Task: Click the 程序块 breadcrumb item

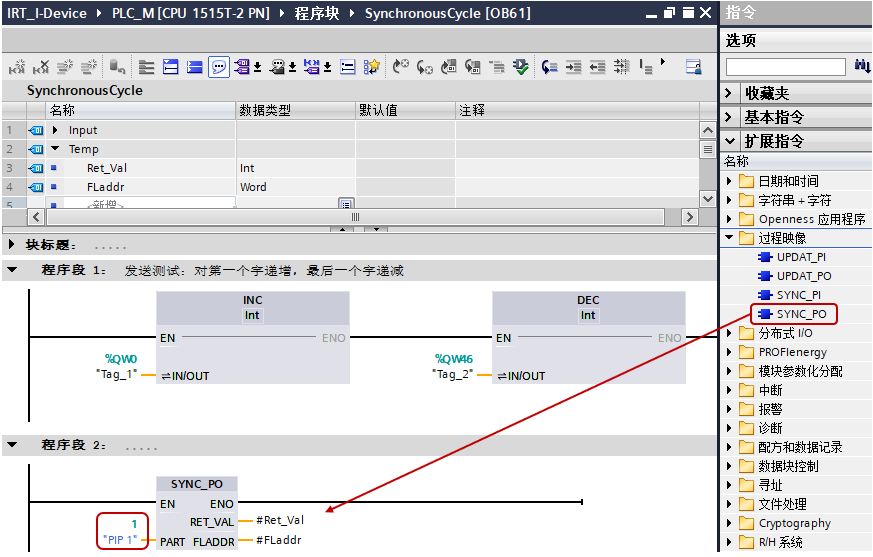Action: pyautogui.click(x=317, y=13)
